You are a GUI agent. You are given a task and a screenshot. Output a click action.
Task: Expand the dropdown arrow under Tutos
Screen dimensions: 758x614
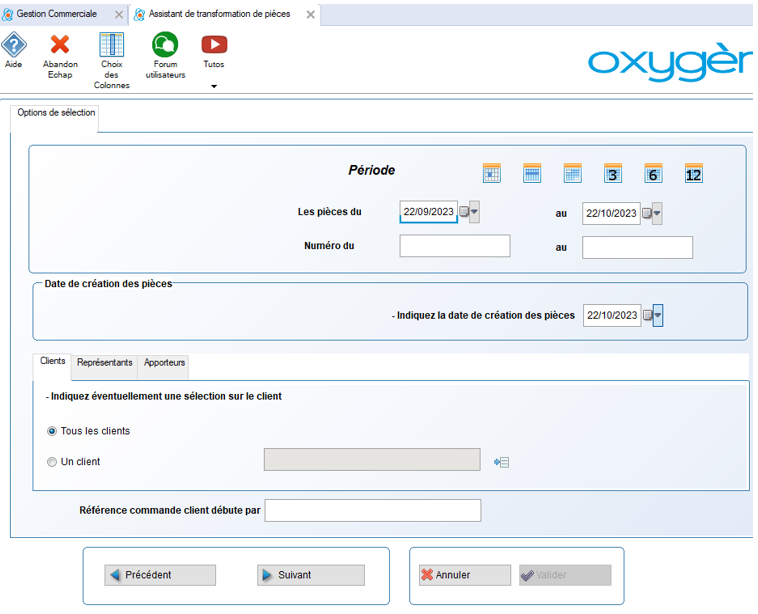[214, 87]
